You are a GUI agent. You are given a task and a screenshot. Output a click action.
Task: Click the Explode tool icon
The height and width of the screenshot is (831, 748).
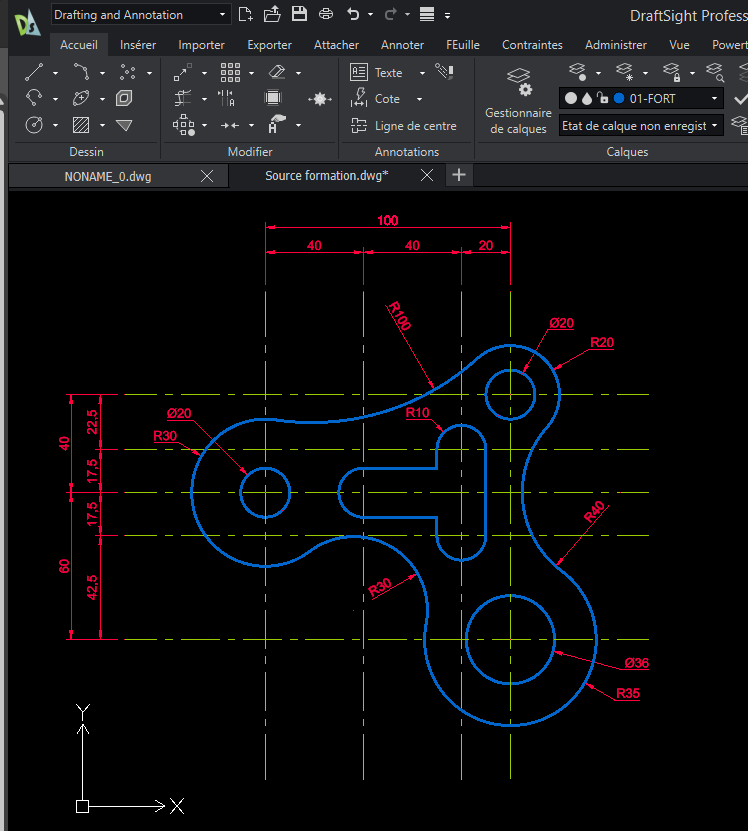pyautogui.click(x=320, y=99)
